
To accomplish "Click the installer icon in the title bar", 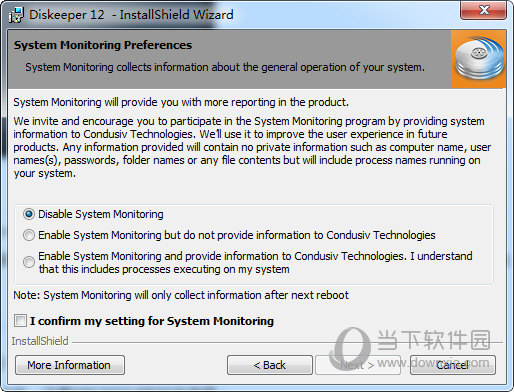I will click(x=16, y=15).
